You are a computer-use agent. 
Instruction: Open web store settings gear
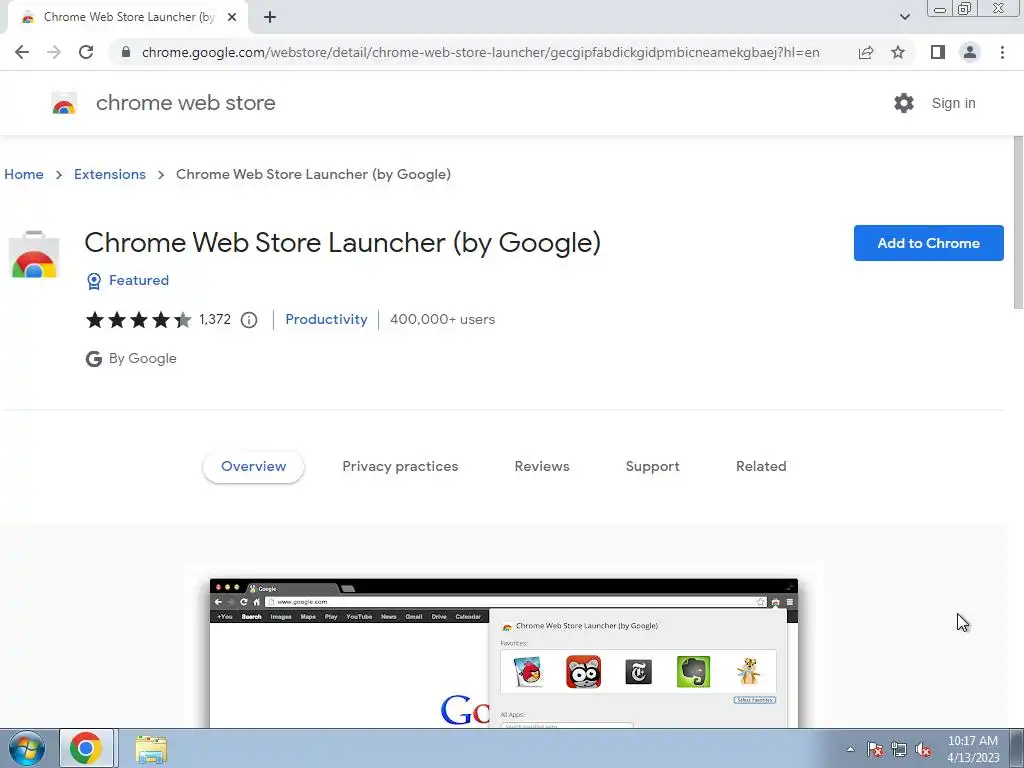click(x=904, y=103)
